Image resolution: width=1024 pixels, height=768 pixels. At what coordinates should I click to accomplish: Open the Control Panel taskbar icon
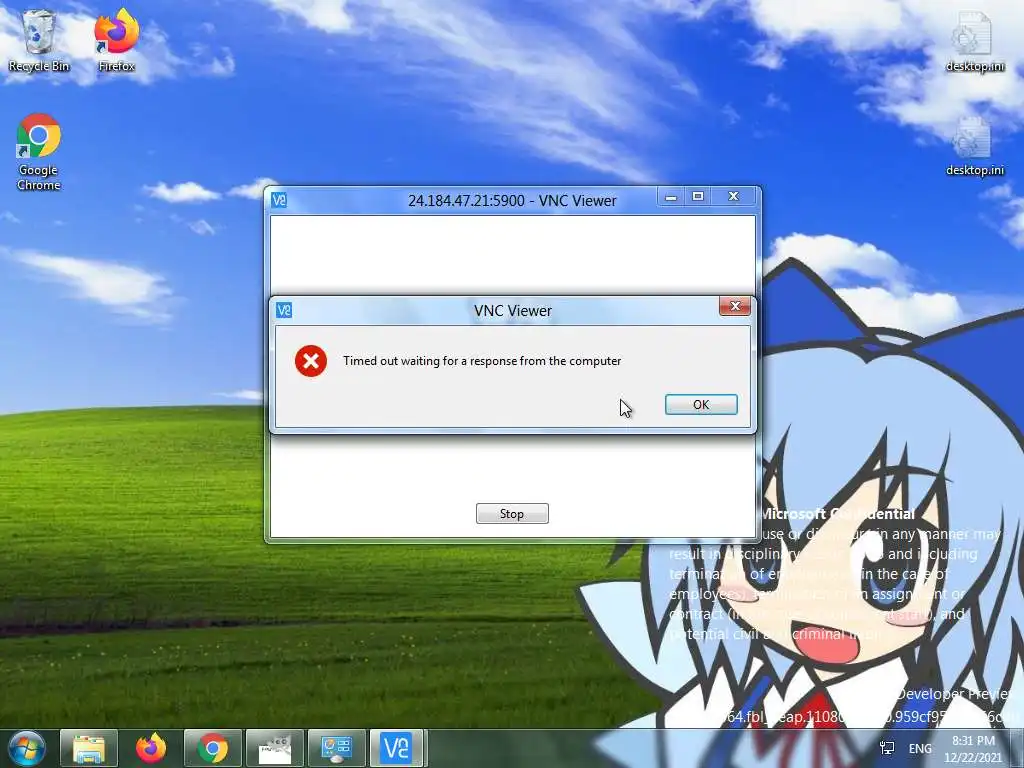point(337,748)
